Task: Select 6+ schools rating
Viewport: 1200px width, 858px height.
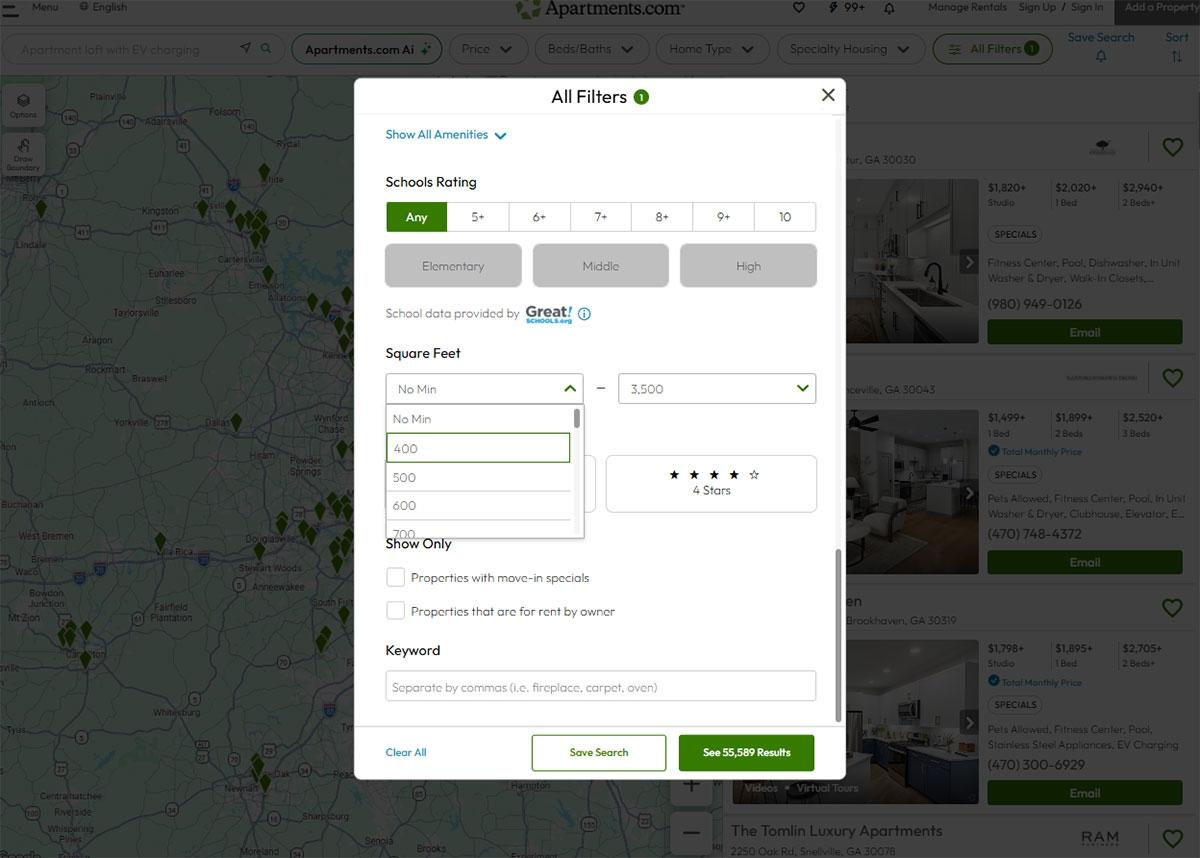Action: [539, 217]
